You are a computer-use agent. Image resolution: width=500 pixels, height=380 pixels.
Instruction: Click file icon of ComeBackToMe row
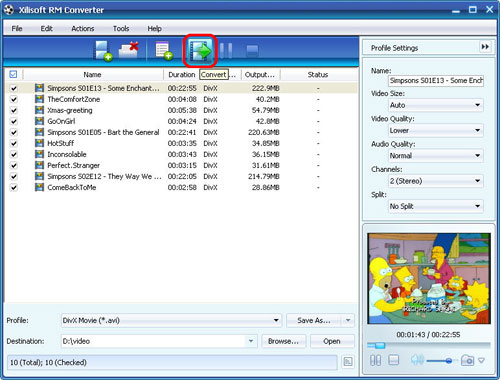[39, 187]
